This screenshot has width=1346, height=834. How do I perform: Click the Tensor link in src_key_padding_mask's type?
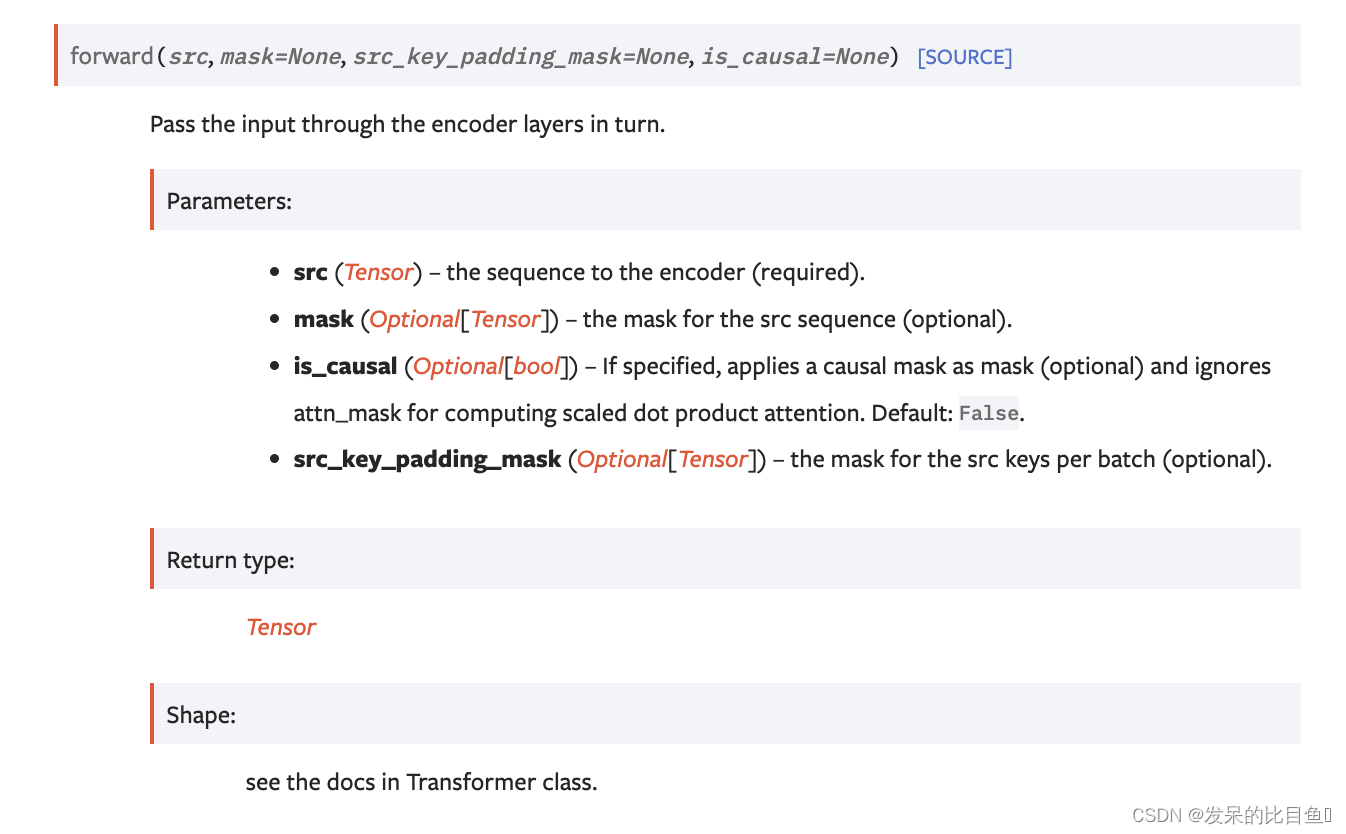(712, 459)
